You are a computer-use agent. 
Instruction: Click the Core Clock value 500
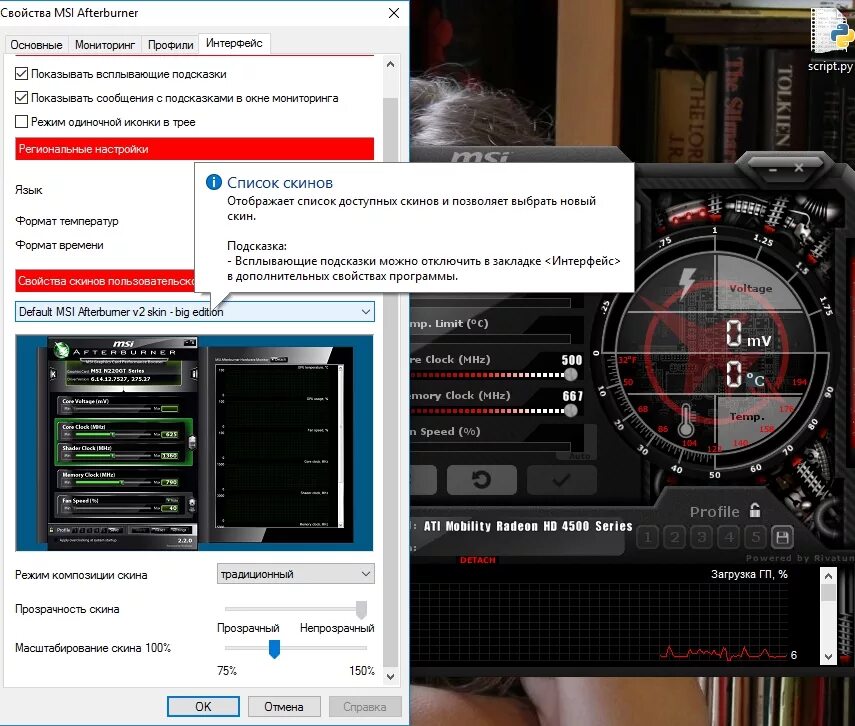(572, 360)
